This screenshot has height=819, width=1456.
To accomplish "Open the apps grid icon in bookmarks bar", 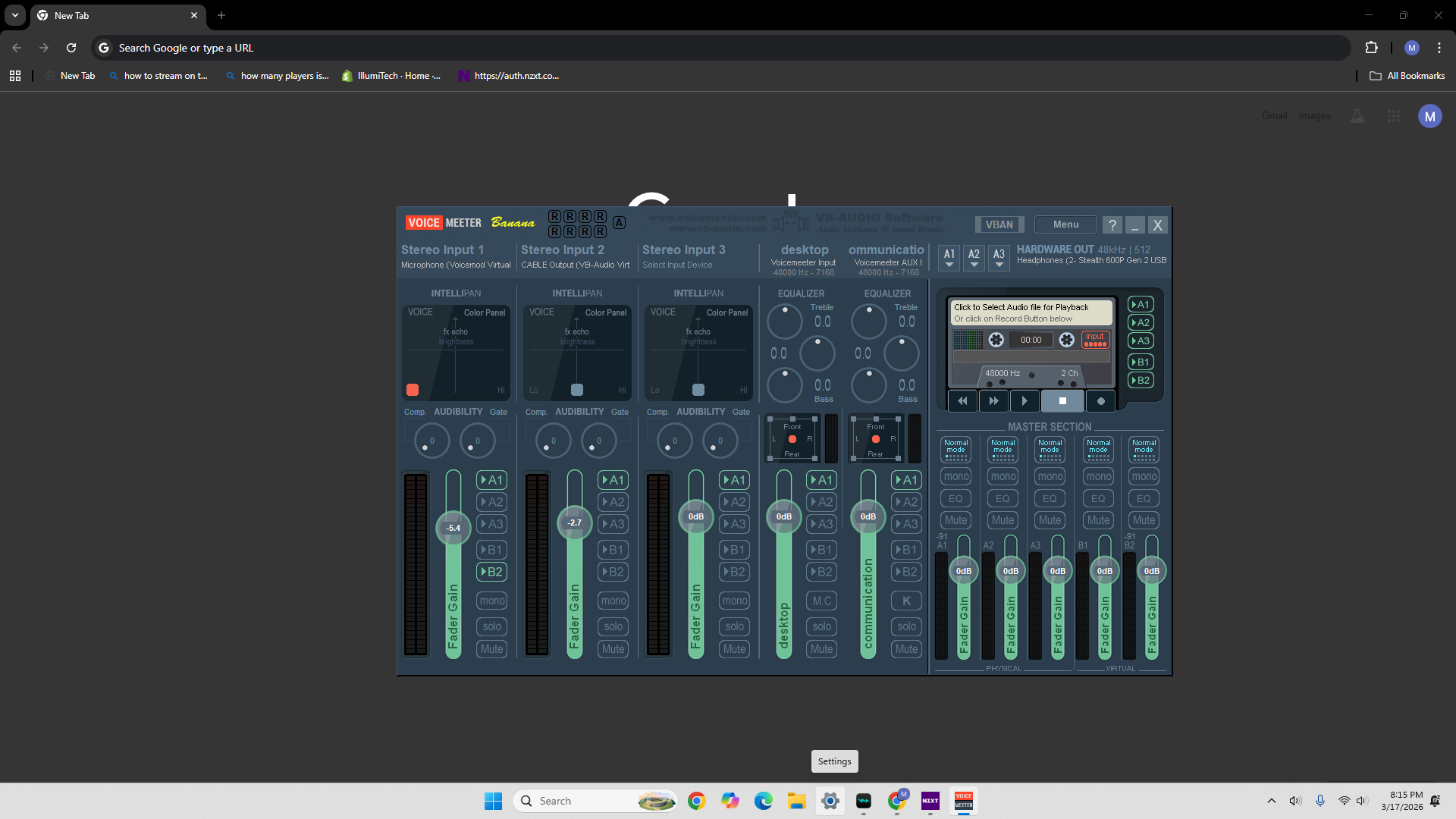I will (x=15, y=76).
